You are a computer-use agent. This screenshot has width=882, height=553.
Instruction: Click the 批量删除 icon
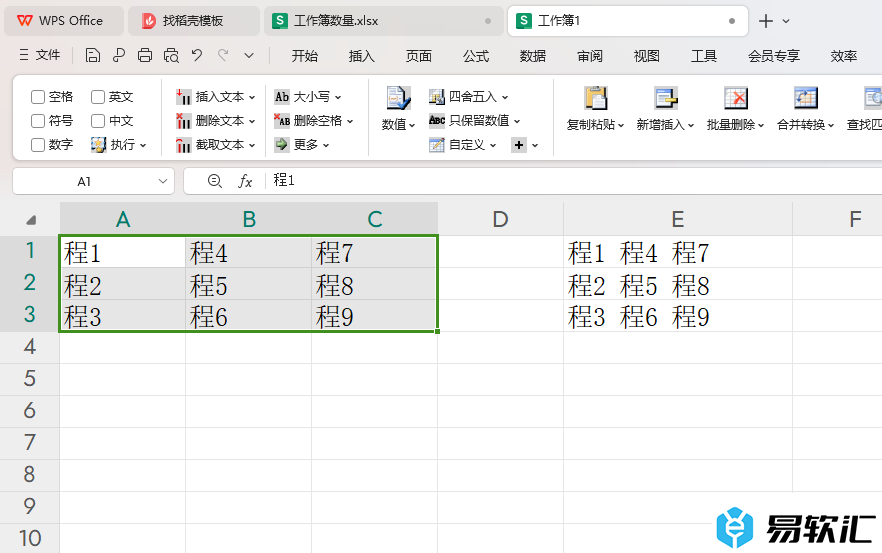[x=736, y=98]
